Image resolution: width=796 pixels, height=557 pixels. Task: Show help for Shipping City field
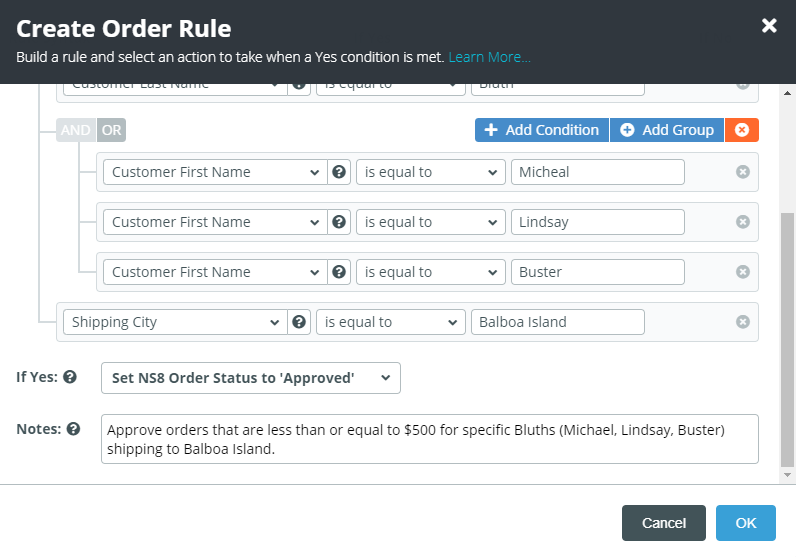[x=299, y=322]
